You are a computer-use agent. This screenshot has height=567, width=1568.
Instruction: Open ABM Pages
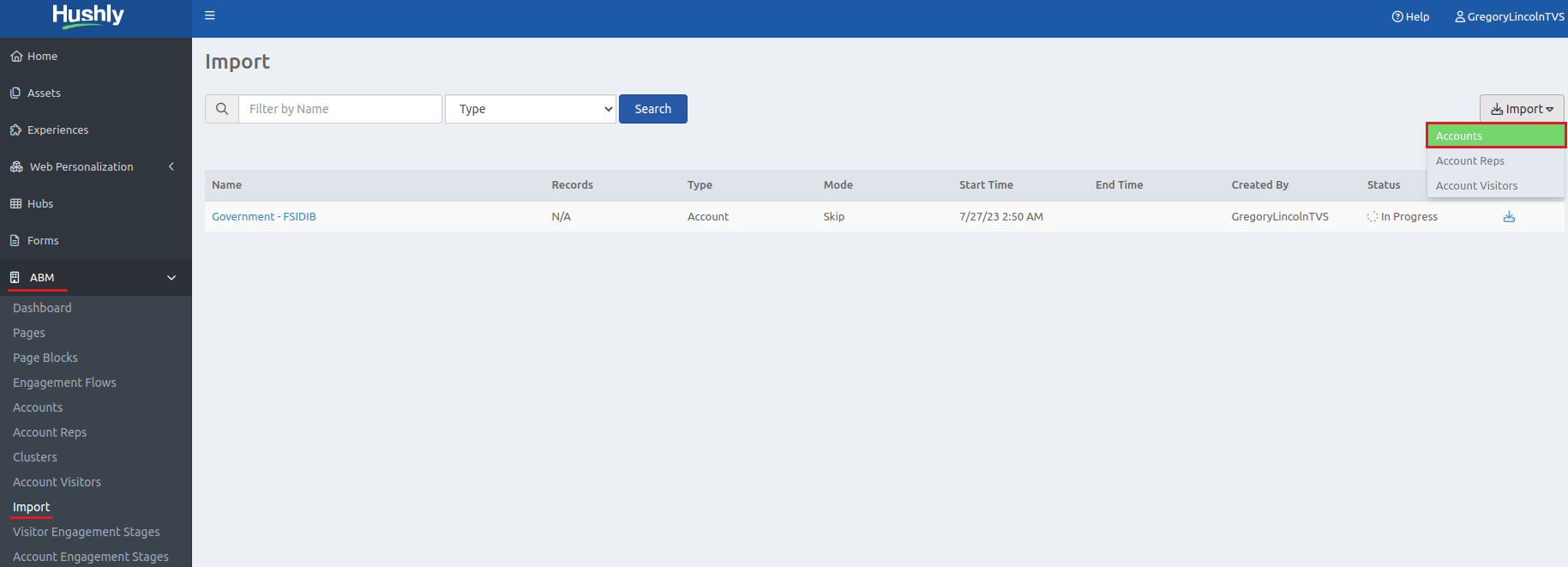click(x=29, y=333)
